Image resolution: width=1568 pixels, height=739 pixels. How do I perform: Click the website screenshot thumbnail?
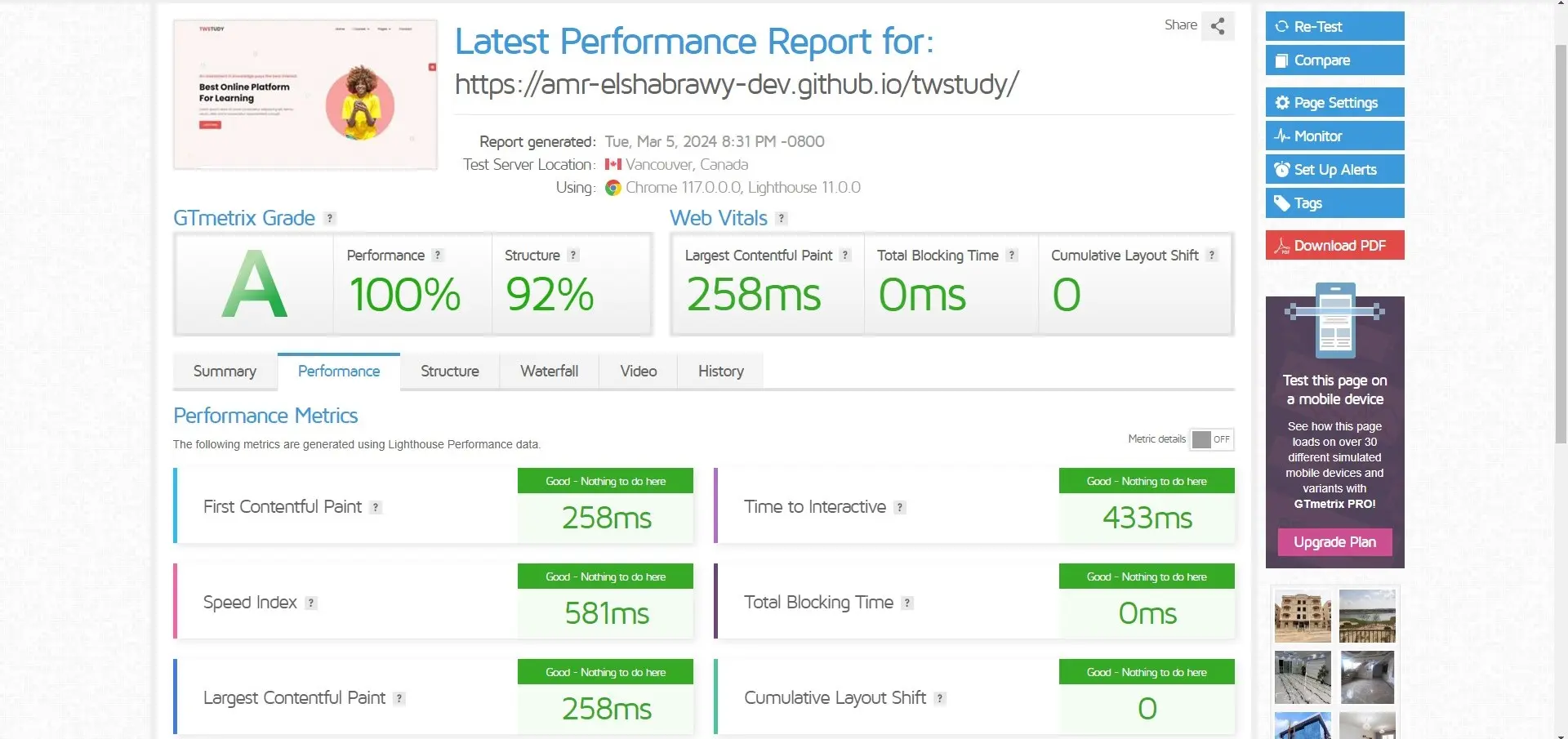tap(305, 95)
